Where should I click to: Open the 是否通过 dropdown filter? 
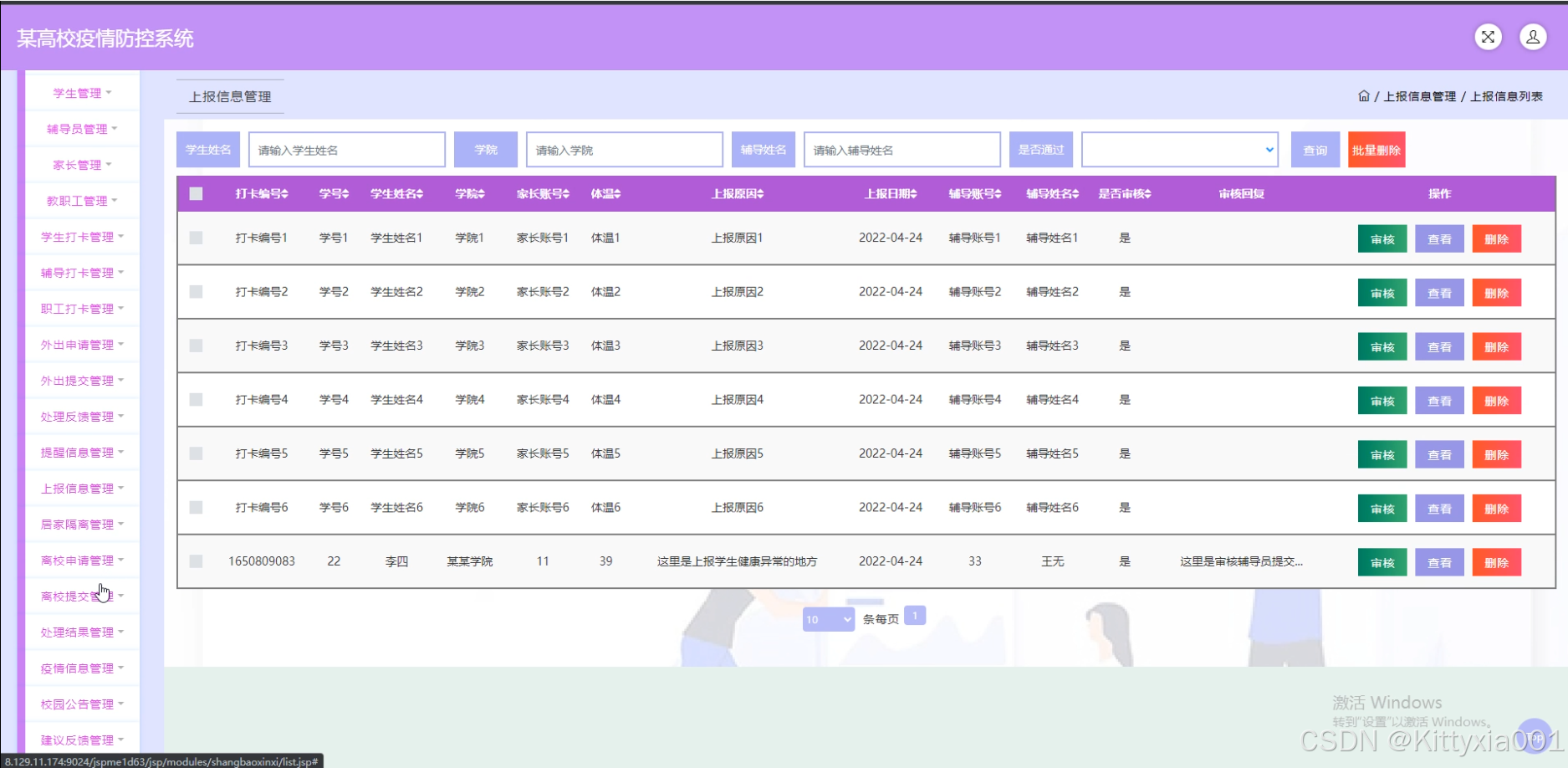(1179, 150)
